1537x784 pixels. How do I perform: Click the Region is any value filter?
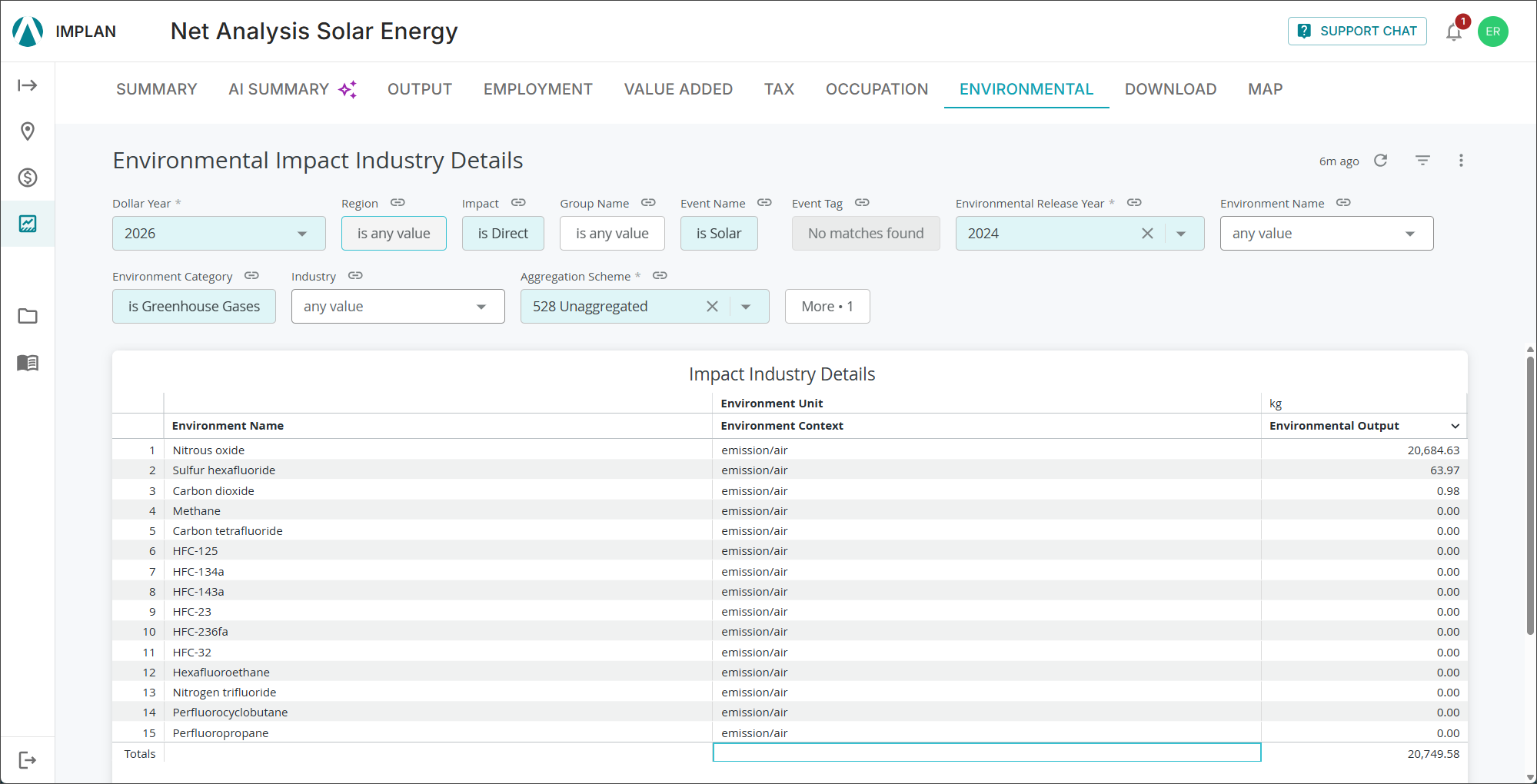pyautogui.click(x=394, y=233)
